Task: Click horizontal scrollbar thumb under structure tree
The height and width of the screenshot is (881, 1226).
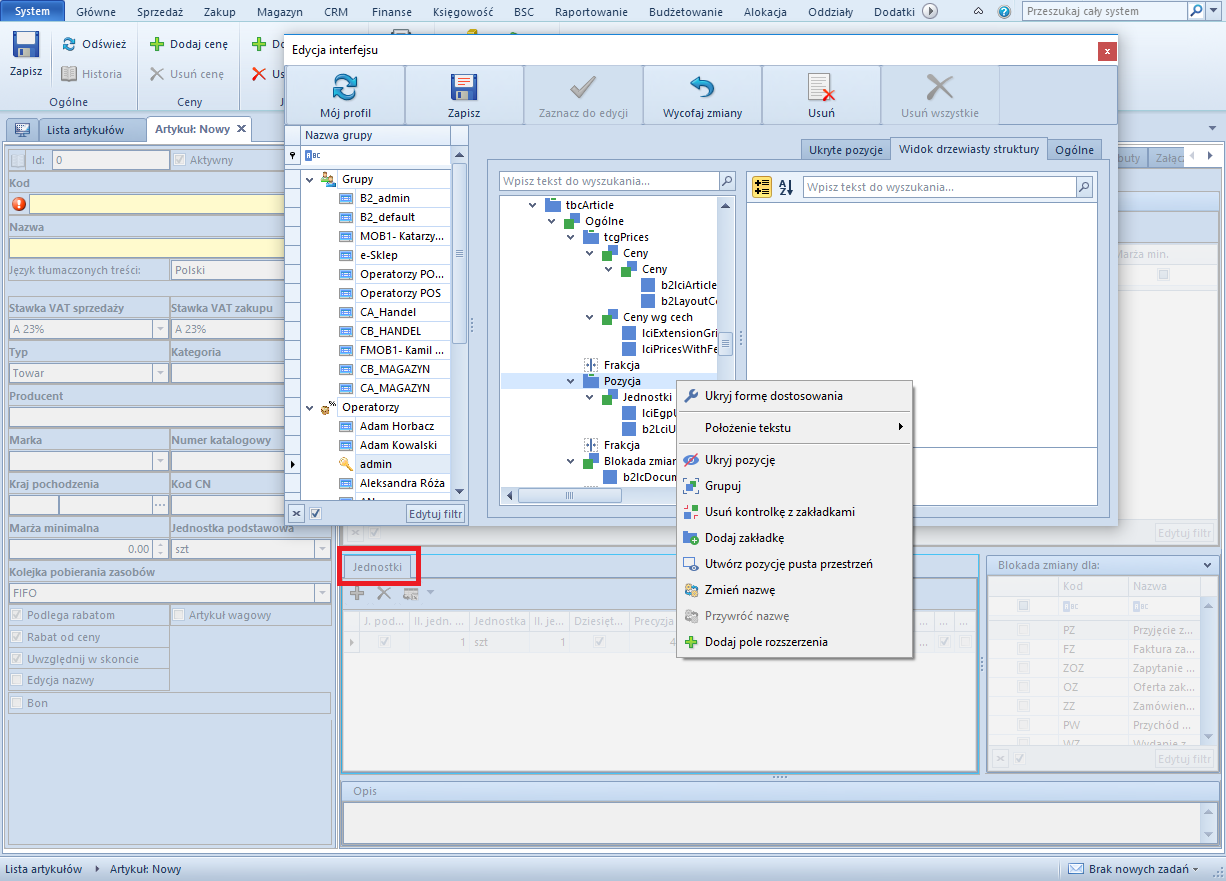Action: coord(570,495)
